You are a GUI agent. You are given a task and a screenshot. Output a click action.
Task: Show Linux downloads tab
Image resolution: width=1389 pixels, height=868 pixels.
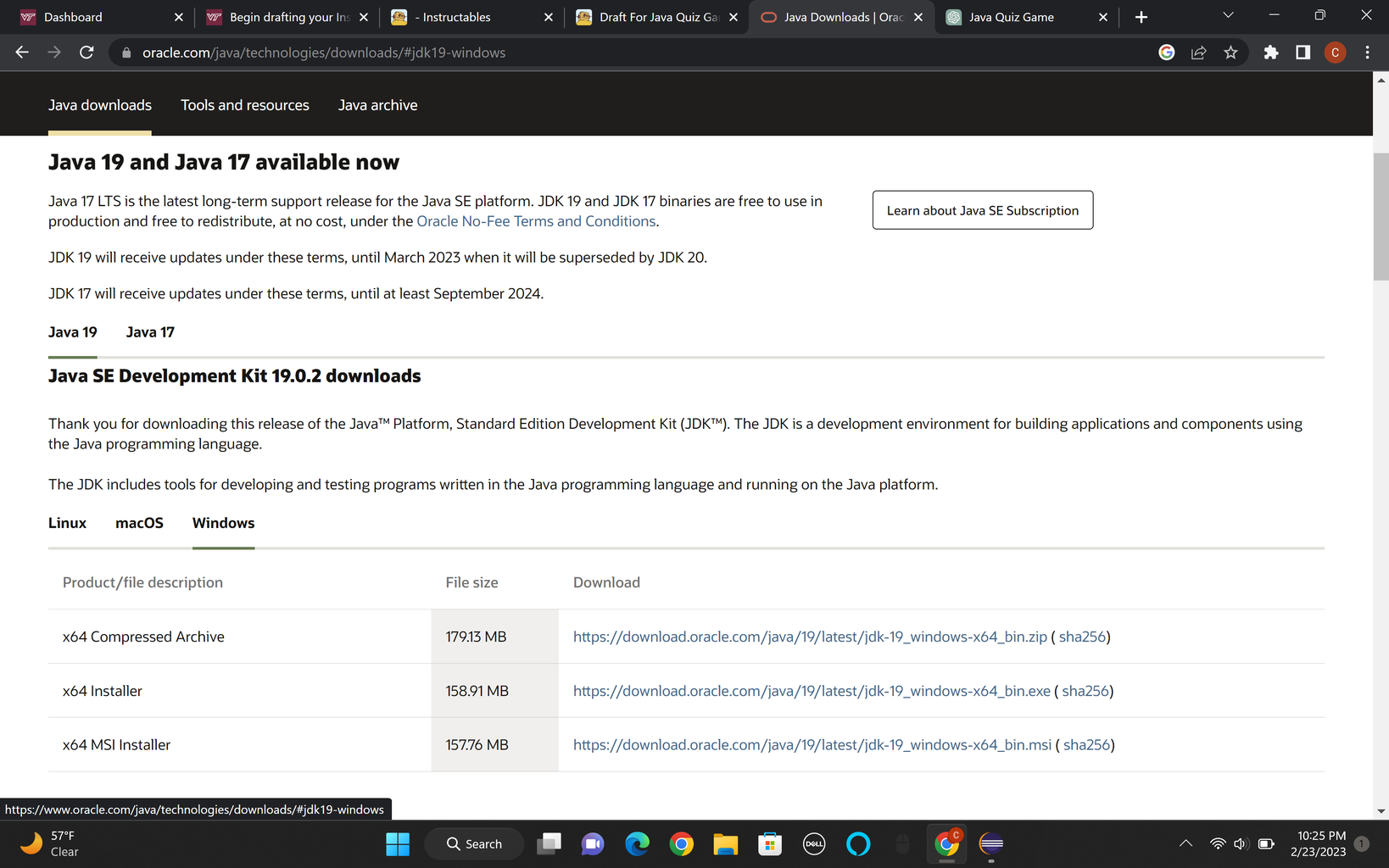[x=67, y=523]
